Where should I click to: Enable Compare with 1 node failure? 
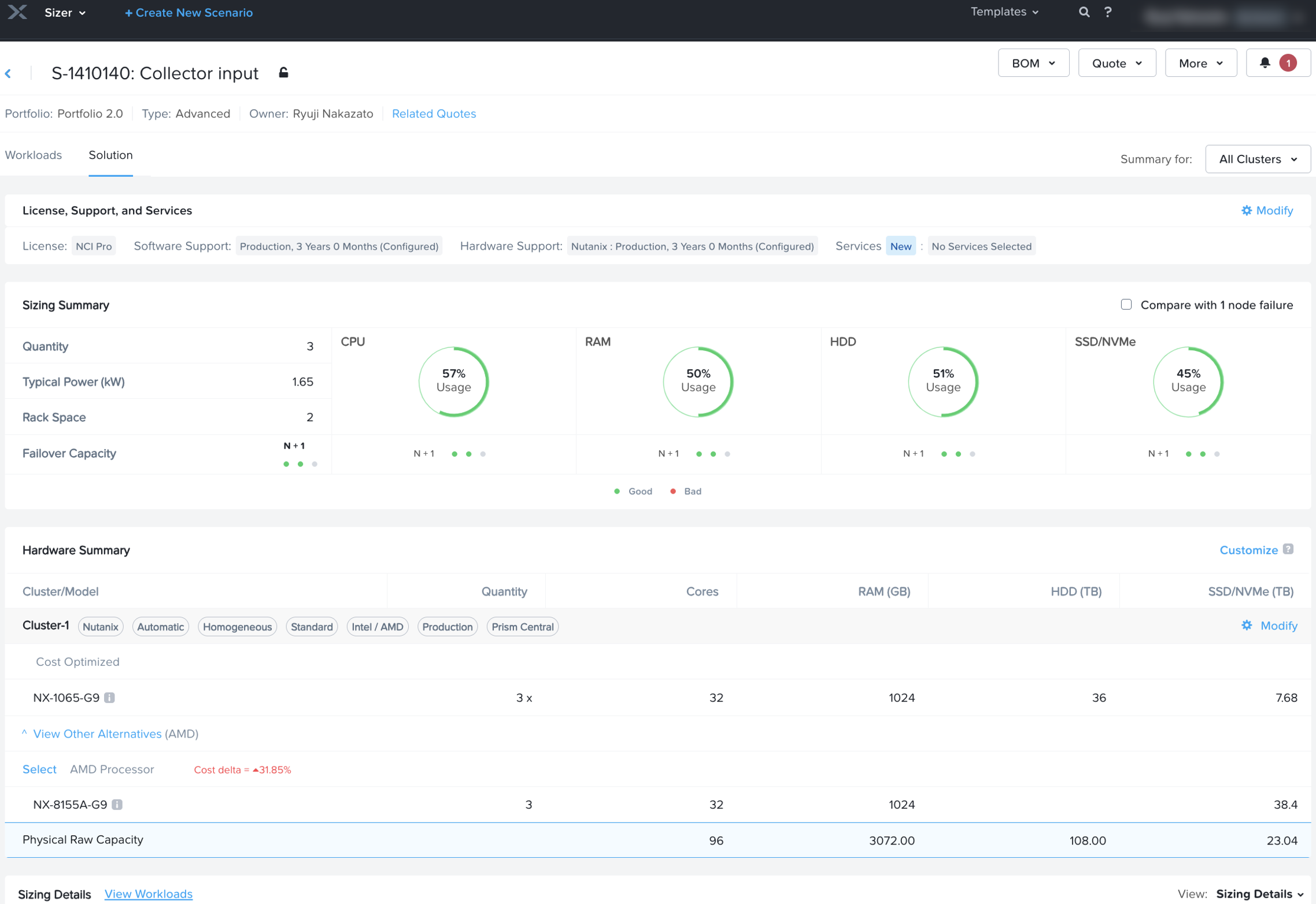pyautogui.click(x=1126, y=305)
